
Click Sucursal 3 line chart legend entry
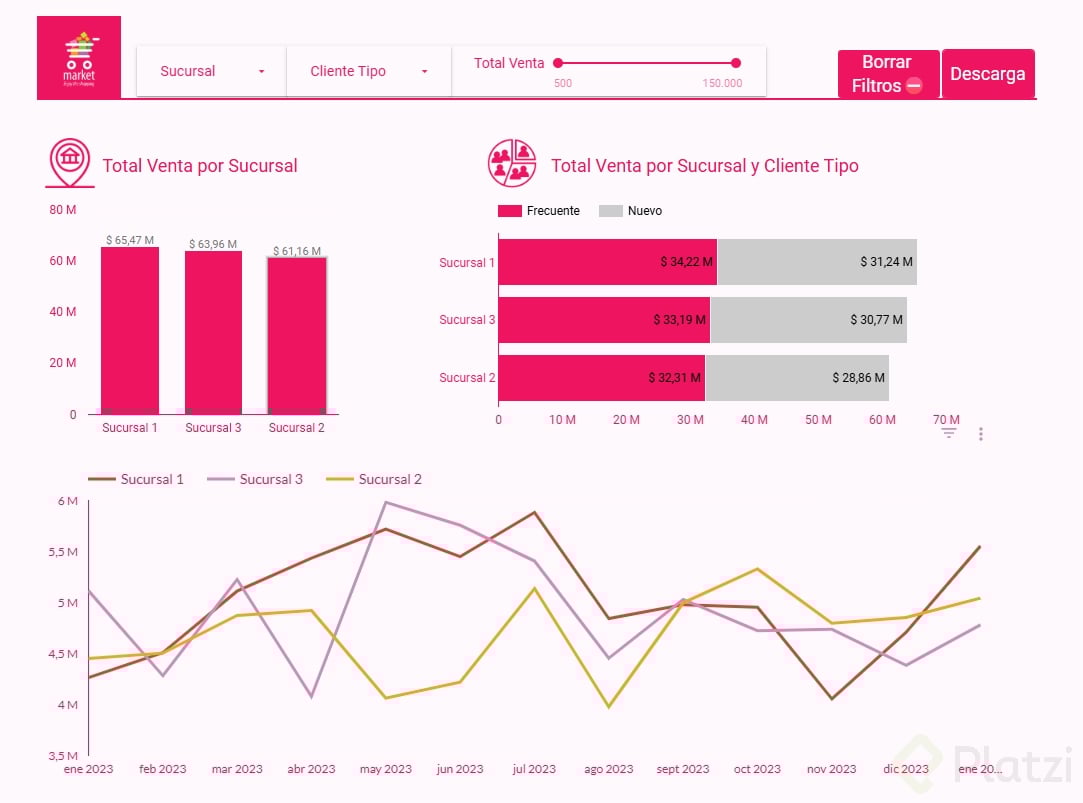(x=255, y=479)
